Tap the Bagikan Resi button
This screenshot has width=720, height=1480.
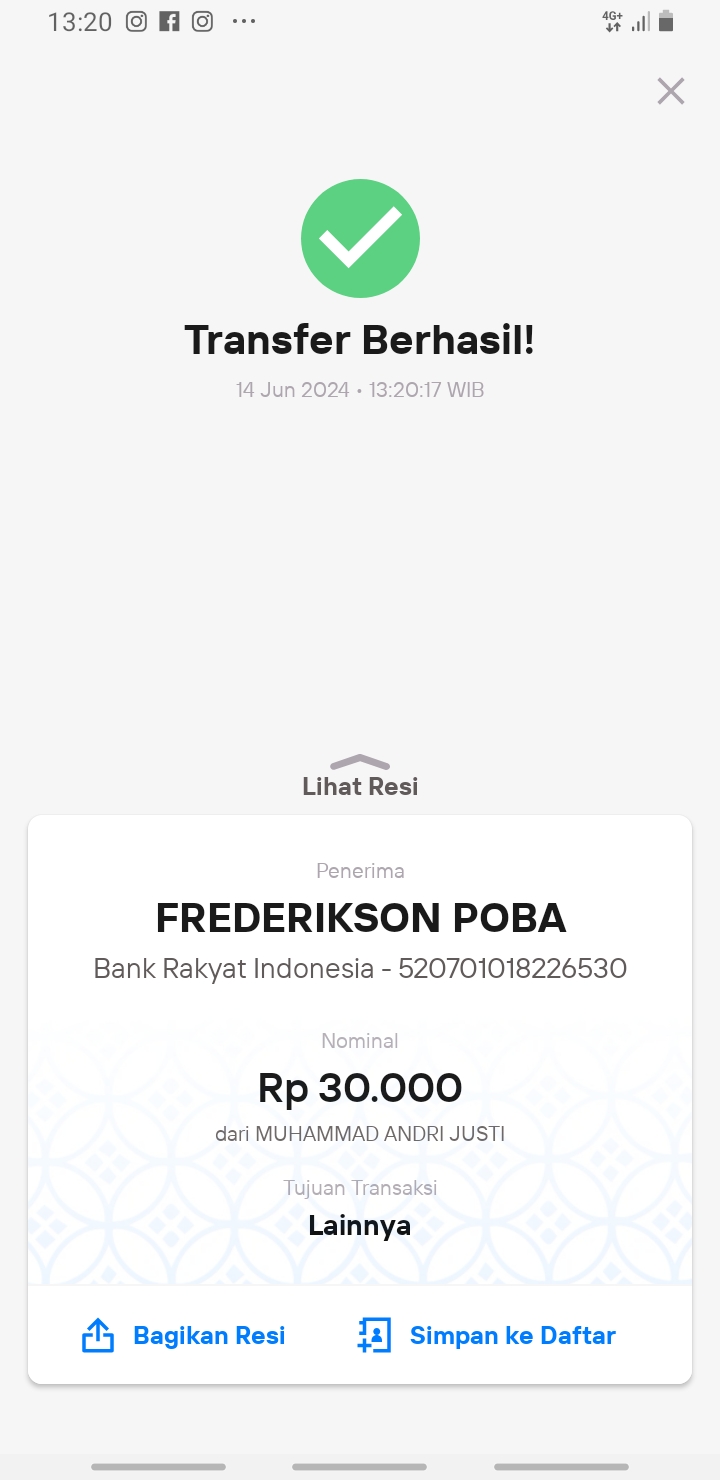click(183, 1336)
